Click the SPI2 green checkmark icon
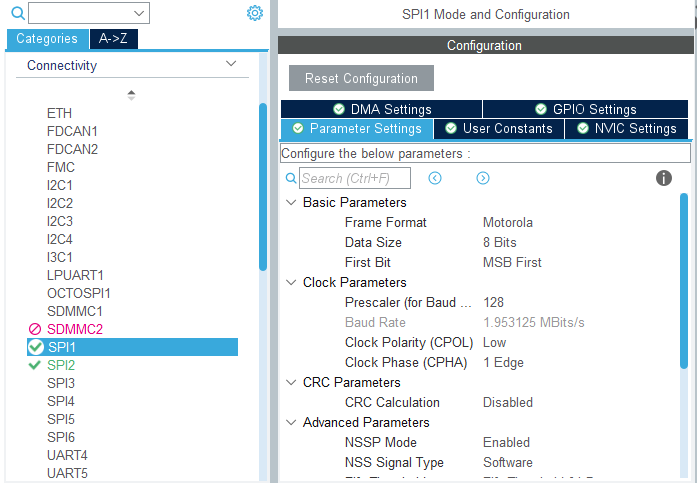697x483 pixels. point(34,365)
